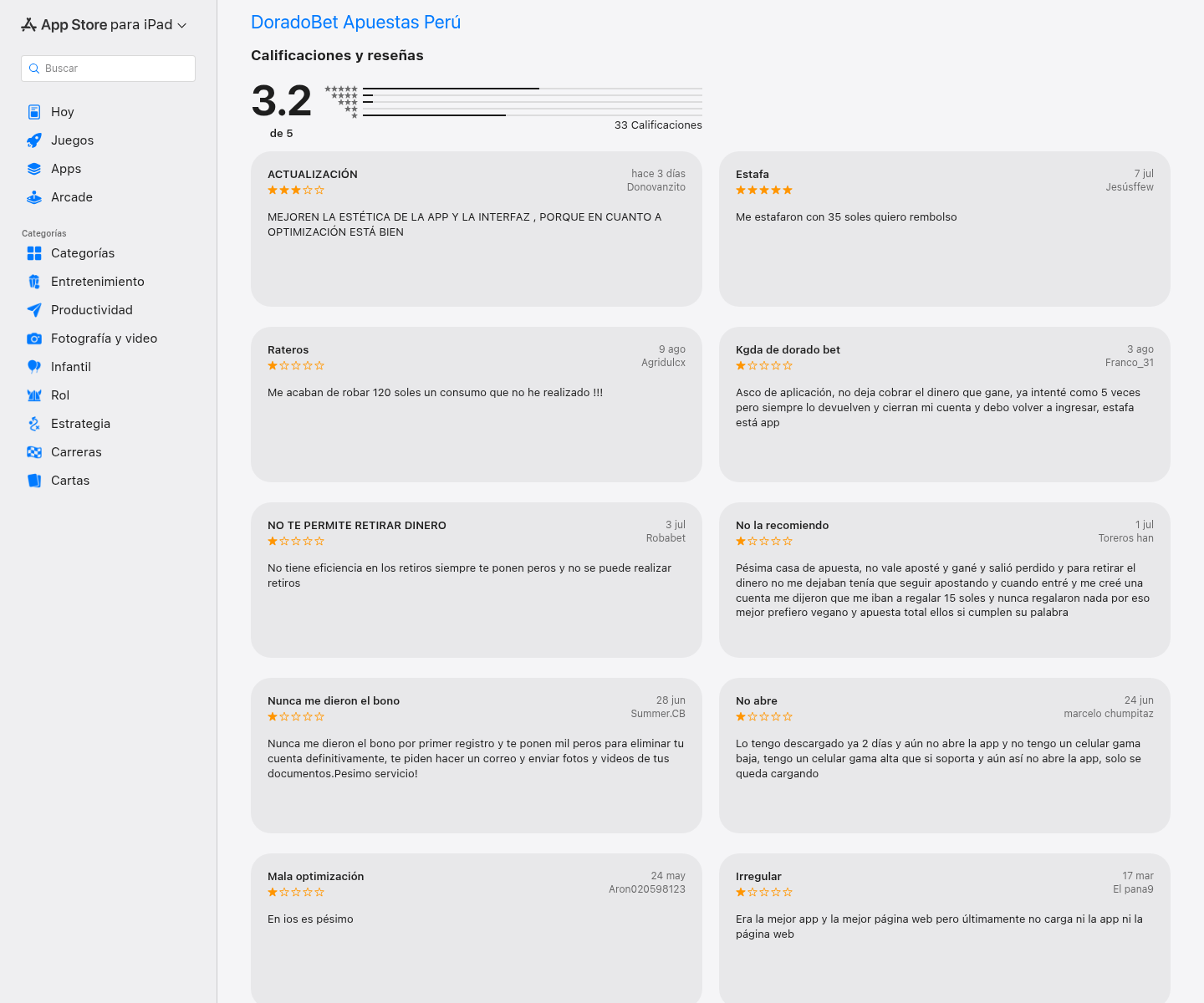Open the Arcade joystick icon

[x=34, y=197]
